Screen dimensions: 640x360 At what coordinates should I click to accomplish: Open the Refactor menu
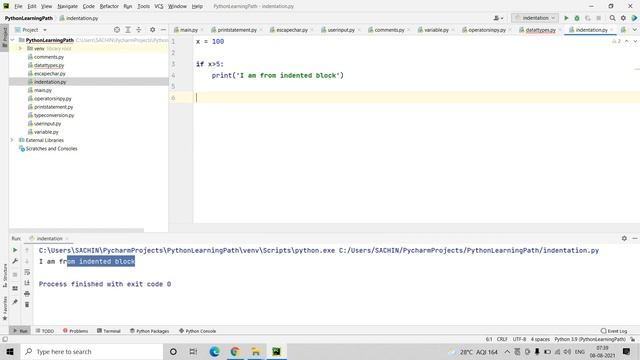[109, 6]
